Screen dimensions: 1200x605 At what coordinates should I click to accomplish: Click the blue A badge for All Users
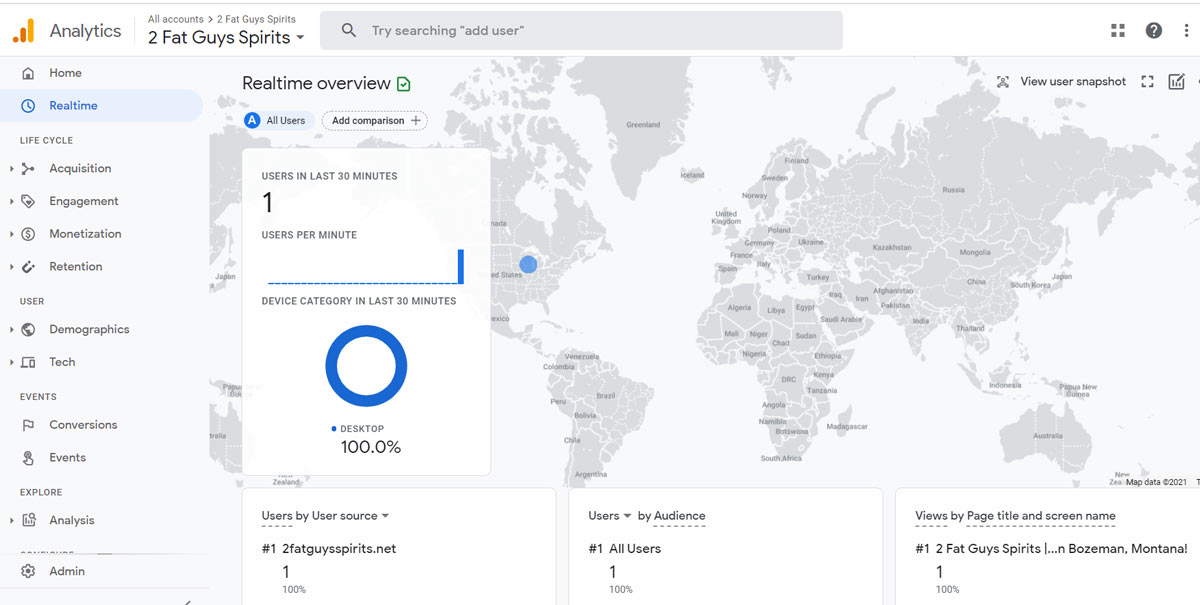click(x=253, y=121)
